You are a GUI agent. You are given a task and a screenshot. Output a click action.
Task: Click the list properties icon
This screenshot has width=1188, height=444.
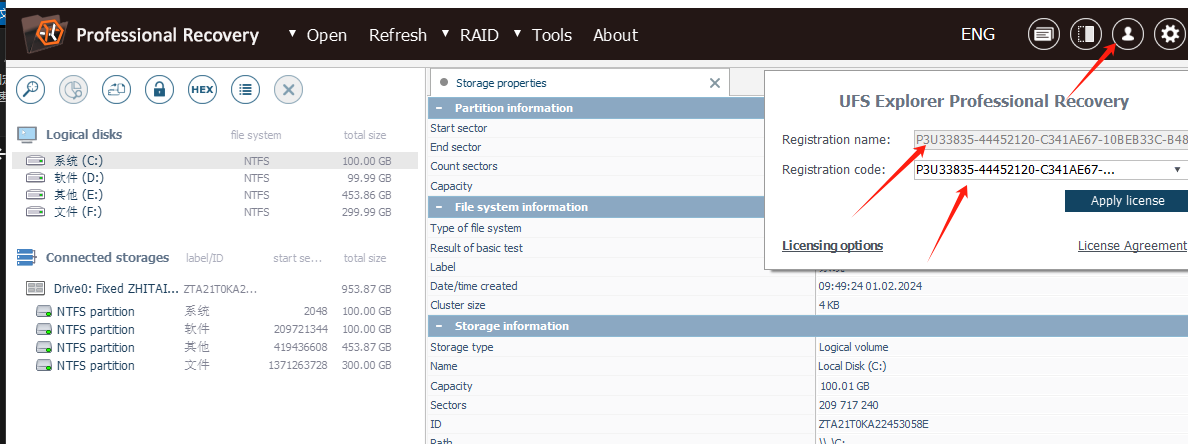pos(245,90)
